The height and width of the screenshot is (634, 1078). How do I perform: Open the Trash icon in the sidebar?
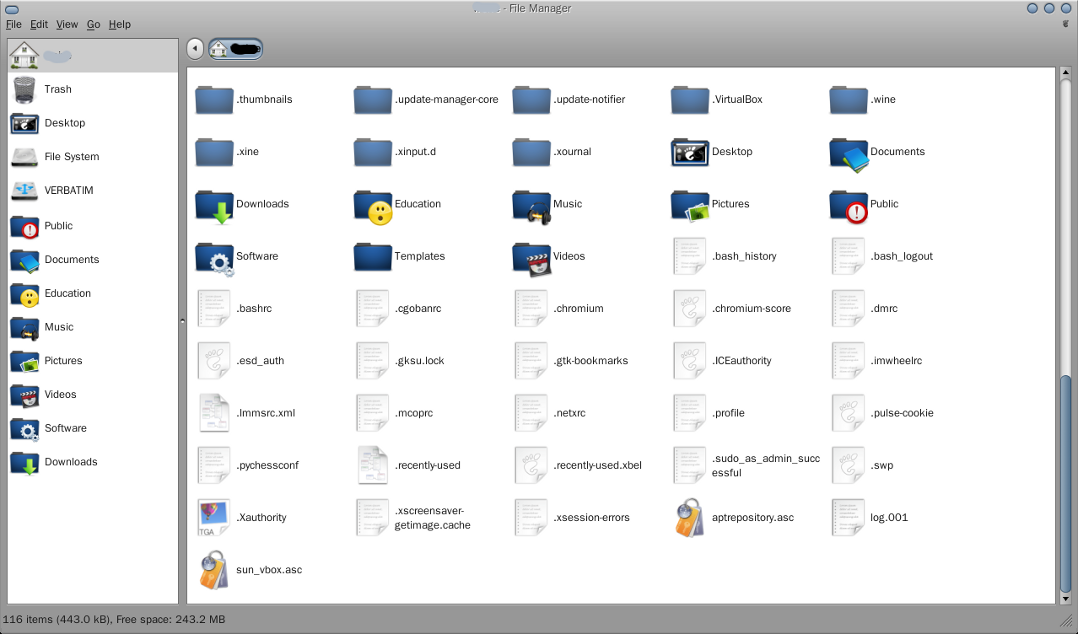[x=24, y=89]
